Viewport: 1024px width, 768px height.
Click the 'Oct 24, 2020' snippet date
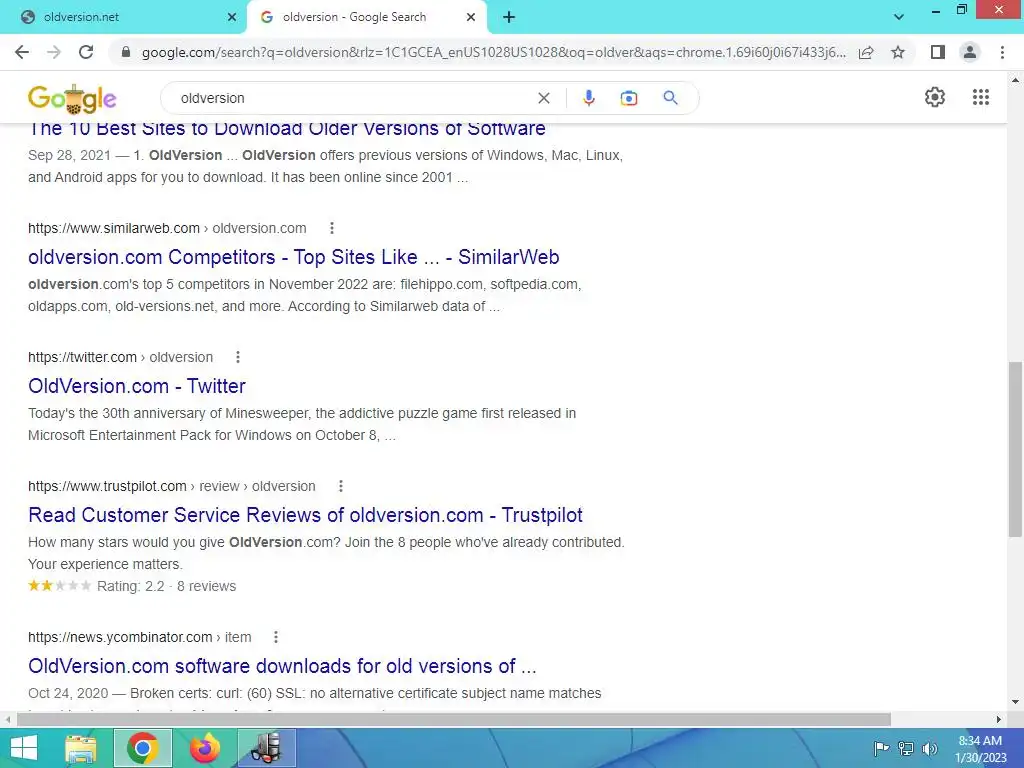pos(68,693)
